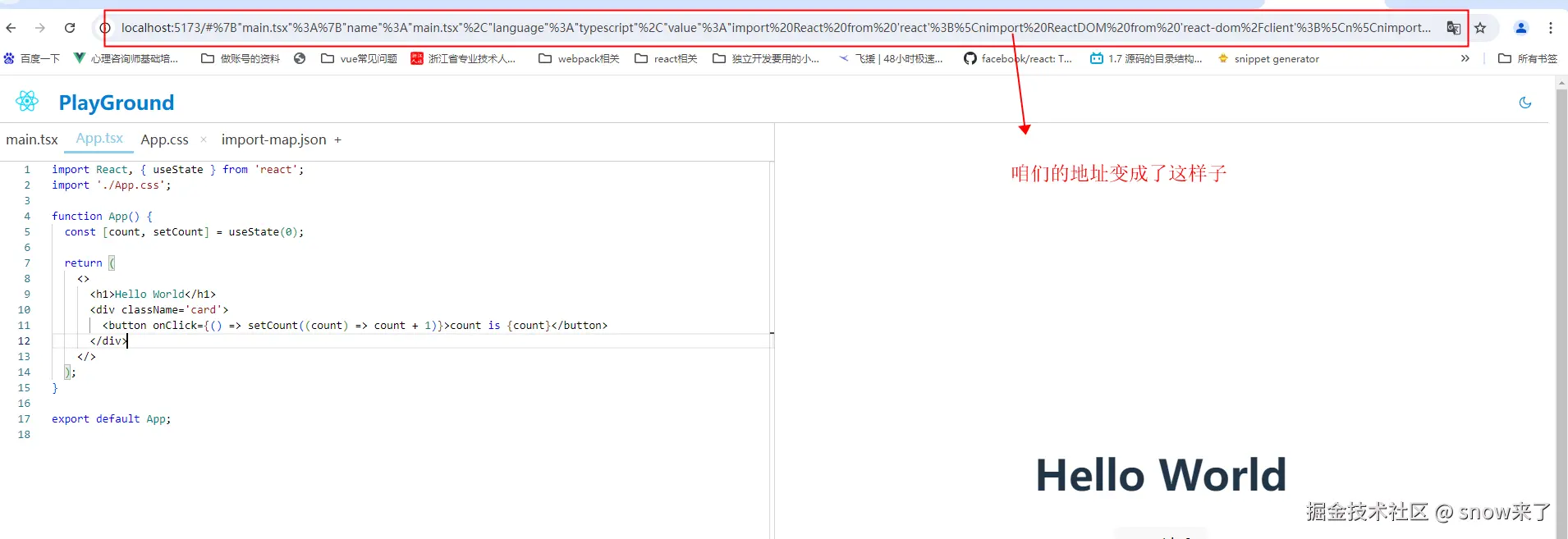The width and height of the screenshot is (1568, 539).
Task: Click line number 18 in the gutter
Action: 24,434
